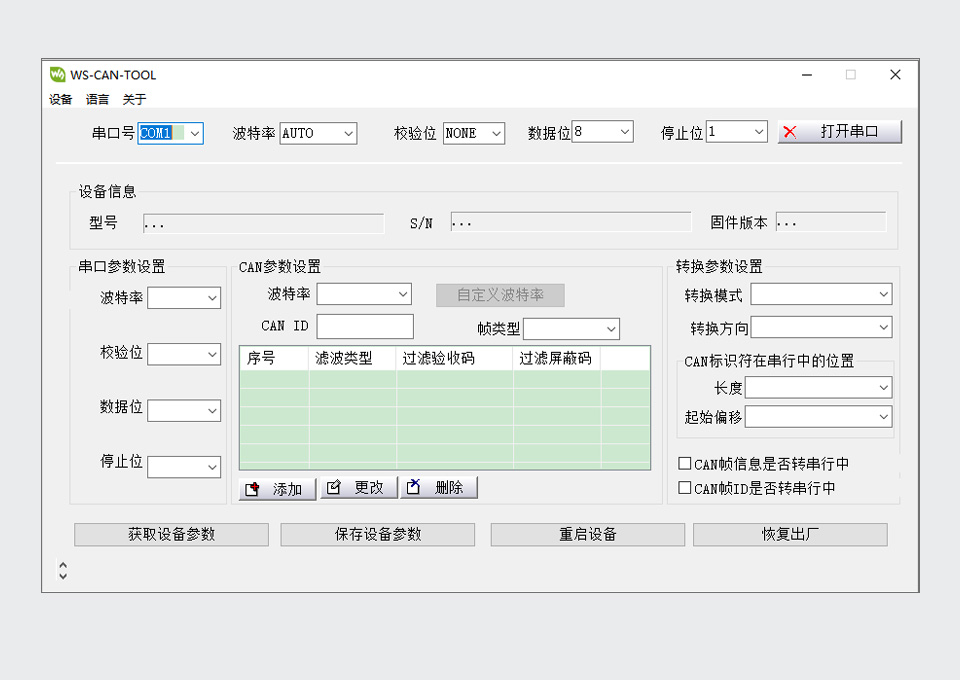Click the 固件版本 info field
This screenshot has width=960, height=680.
(x=831, y=222)
